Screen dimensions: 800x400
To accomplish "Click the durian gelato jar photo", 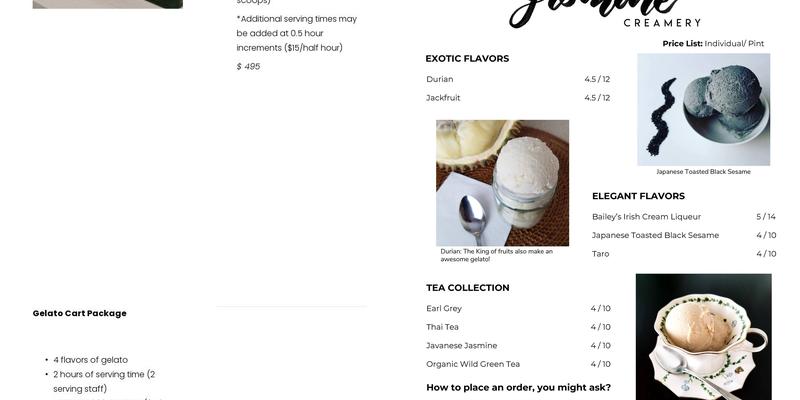I will click(x=503, y=183).
